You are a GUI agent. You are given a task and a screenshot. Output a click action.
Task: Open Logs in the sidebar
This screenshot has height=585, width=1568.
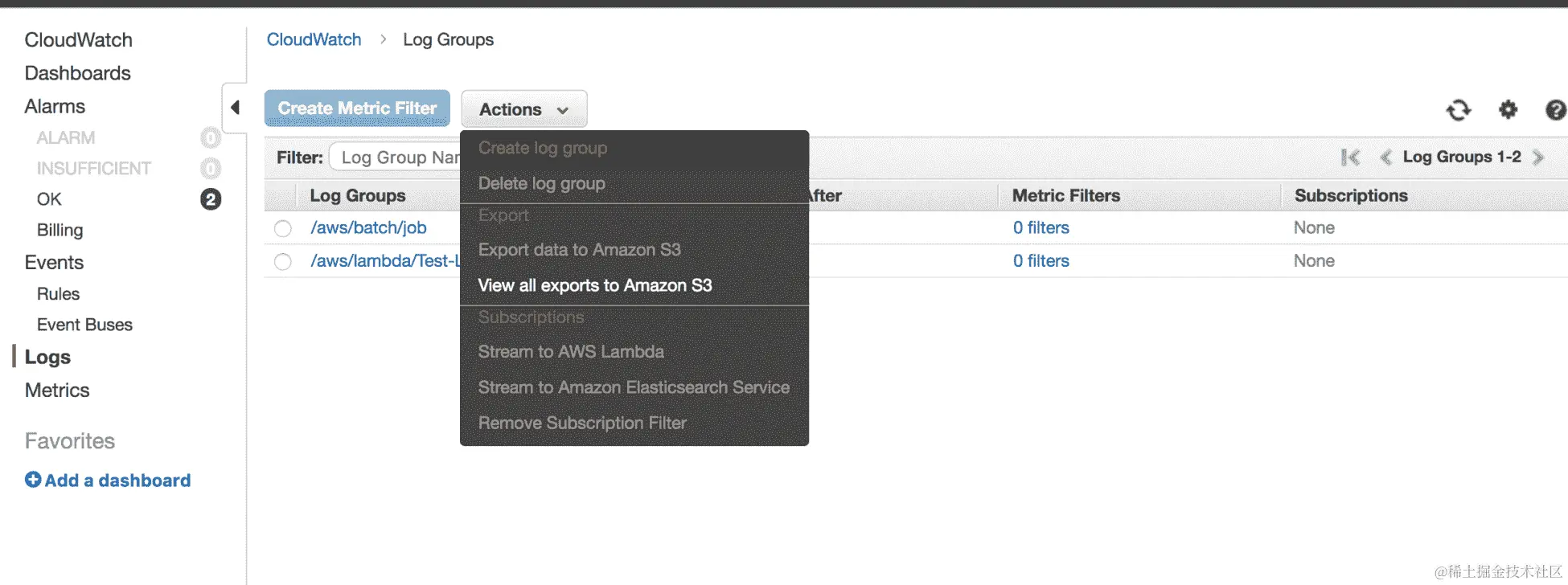click(47, 357)
